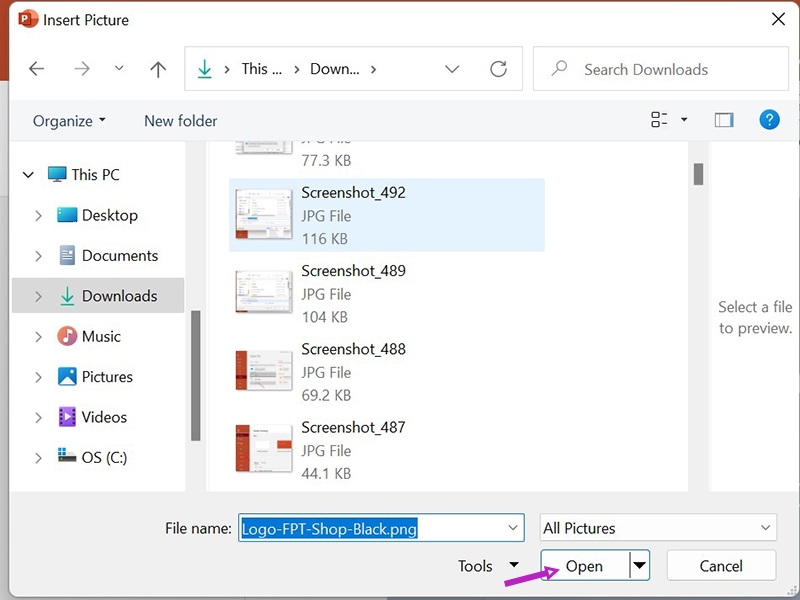Expand the Music folder node
Viewport: 800px width, 600px height.
click(x=38, y=337)
